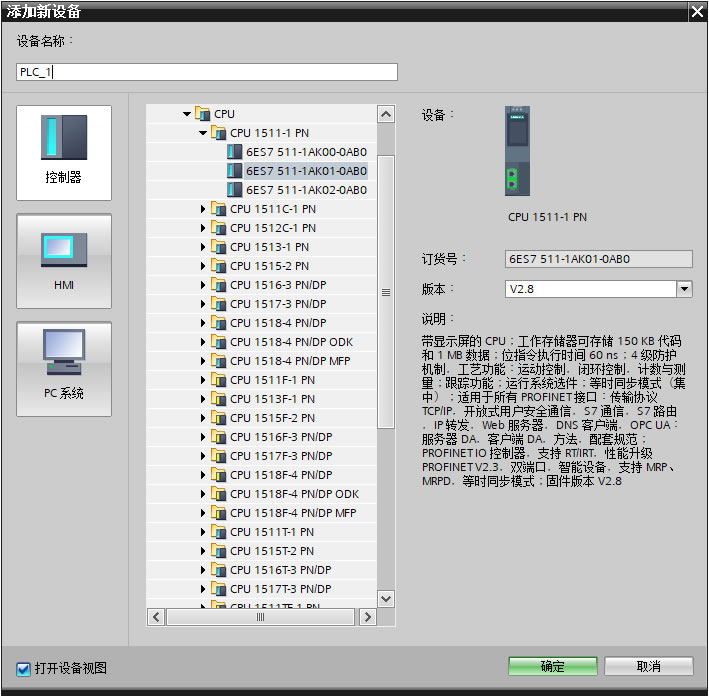The width and height of the screenshot is (709, 697).
Task: Click the CPU 1511-1 PN device preview image
Action: pyautogui.click(x=517, y=151)
